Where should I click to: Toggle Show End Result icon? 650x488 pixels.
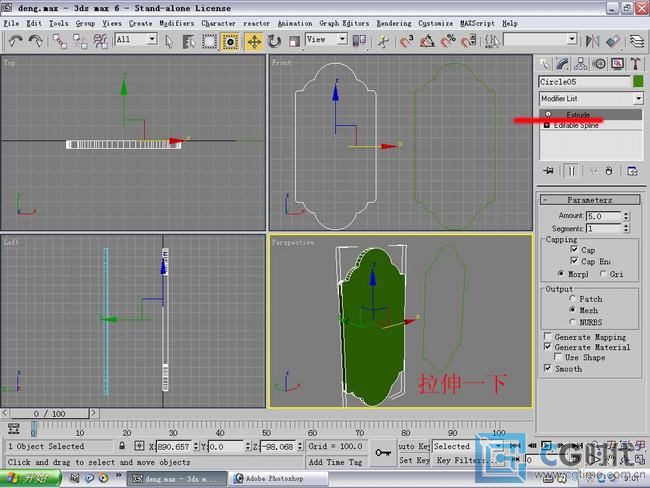point(571,171)
